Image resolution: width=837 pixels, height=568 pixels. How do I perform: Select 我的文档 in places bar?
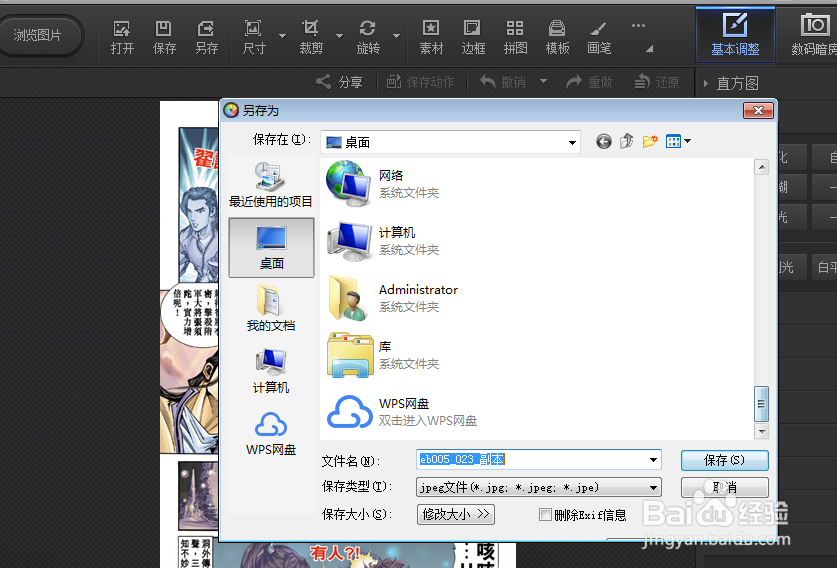click(271, 308)
